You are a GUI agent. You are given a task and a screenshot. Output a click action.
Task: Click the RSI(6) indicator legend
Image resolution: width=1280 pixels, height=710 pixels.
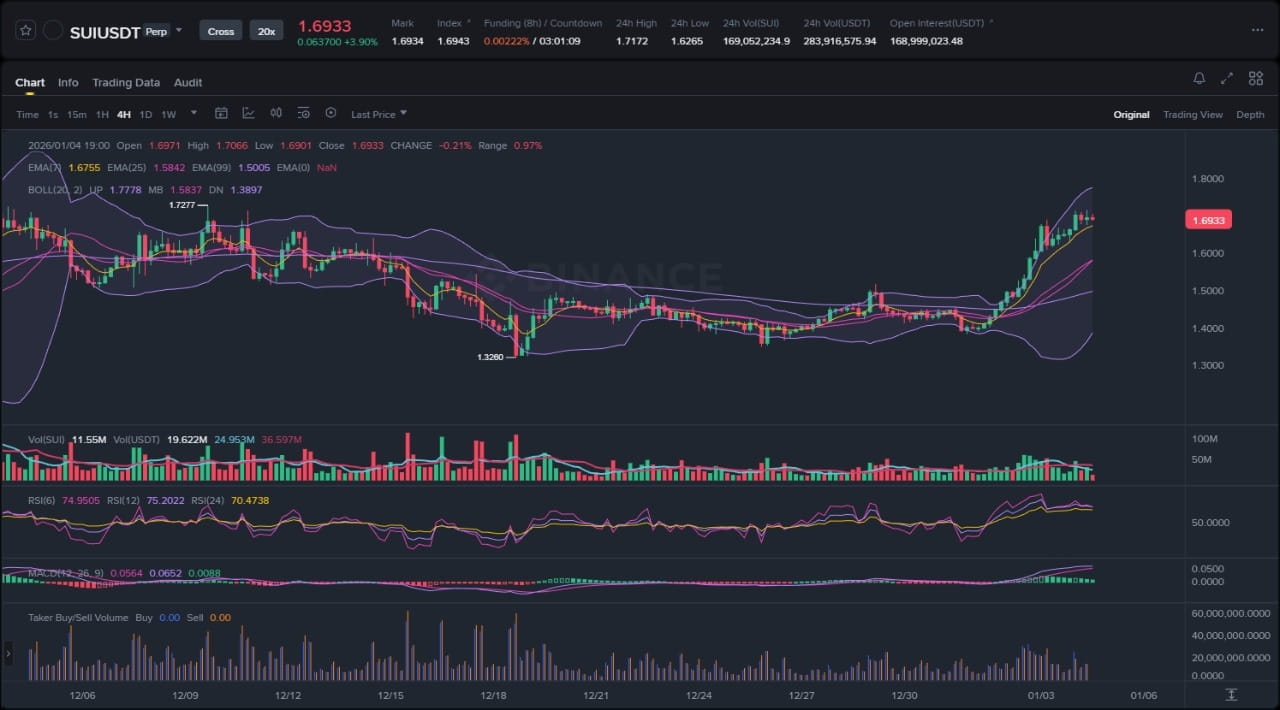pos(42,500)
